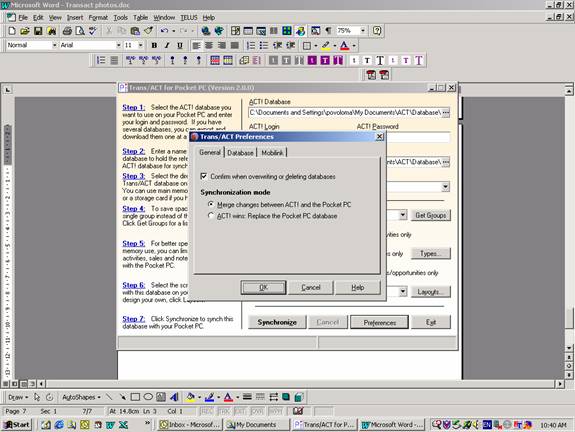This screenshot has width=575, height=432.
Task: Click the Save diskette icon in Word toolbar
Action: (x=38, y=31)
